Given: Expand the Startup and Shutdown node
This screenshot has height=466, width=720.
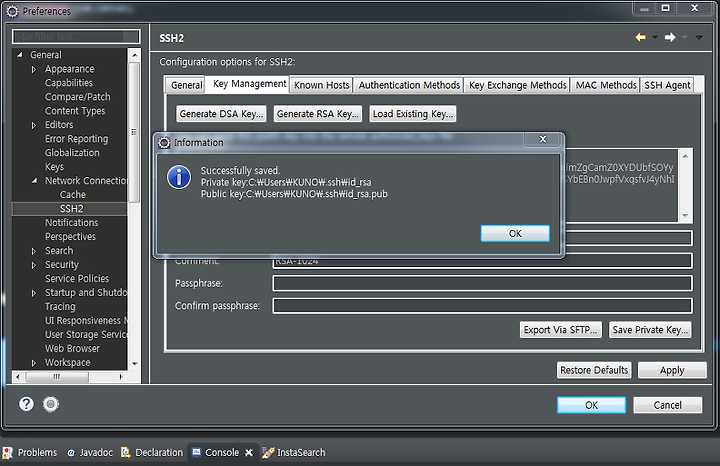Looking at the screenshot, I should click(x=34, y=293).
